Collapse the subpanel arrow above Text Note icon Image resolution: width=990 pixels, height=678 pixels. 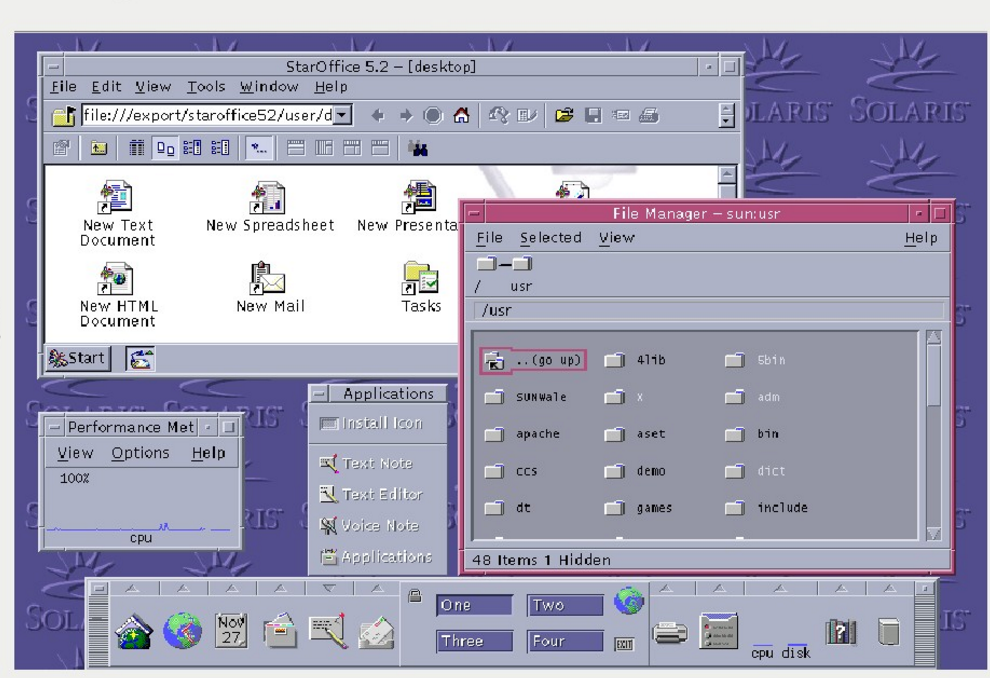coord(329,588)
